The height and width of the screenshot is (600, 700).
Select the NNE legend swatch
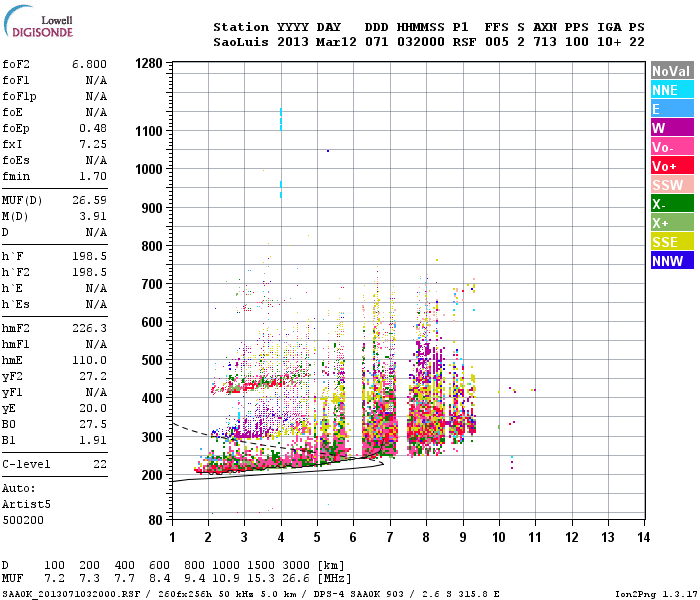(x=672, y=90)
